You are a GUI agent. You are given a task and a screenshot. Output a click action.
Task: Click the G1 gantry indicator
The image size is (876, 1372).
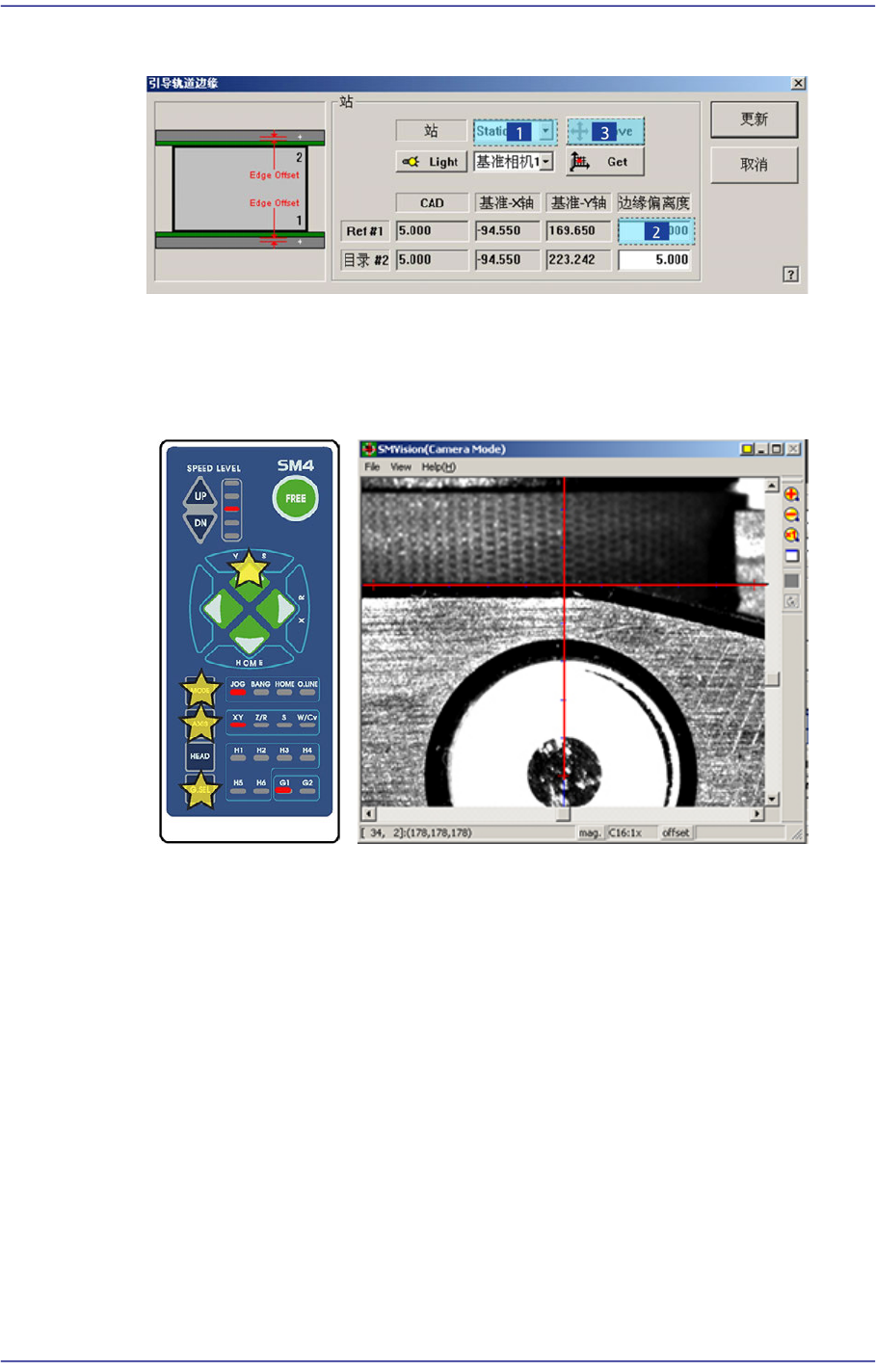[x=284, y=786]
